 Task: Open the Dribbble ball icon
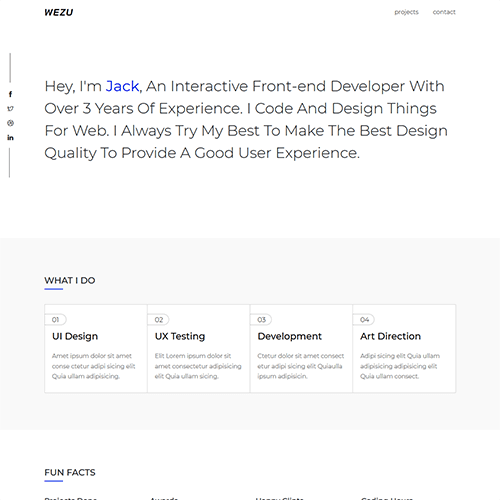click(10, 123)
